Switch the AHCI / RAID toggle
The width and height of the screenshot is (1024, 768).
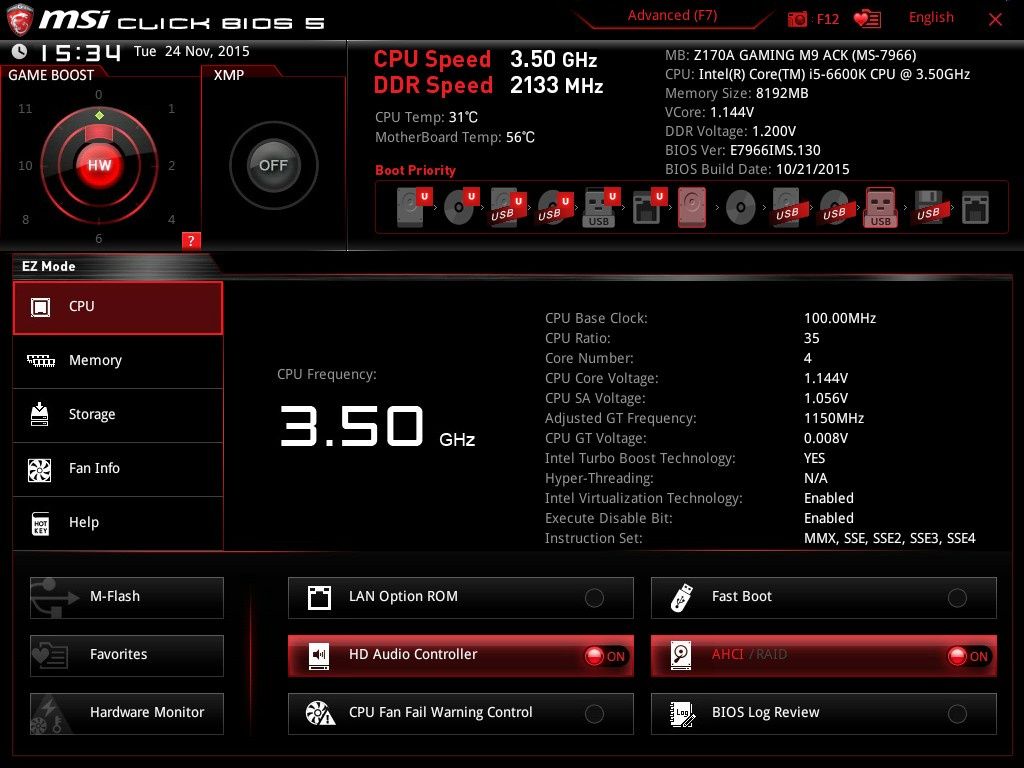pos(968,656)
